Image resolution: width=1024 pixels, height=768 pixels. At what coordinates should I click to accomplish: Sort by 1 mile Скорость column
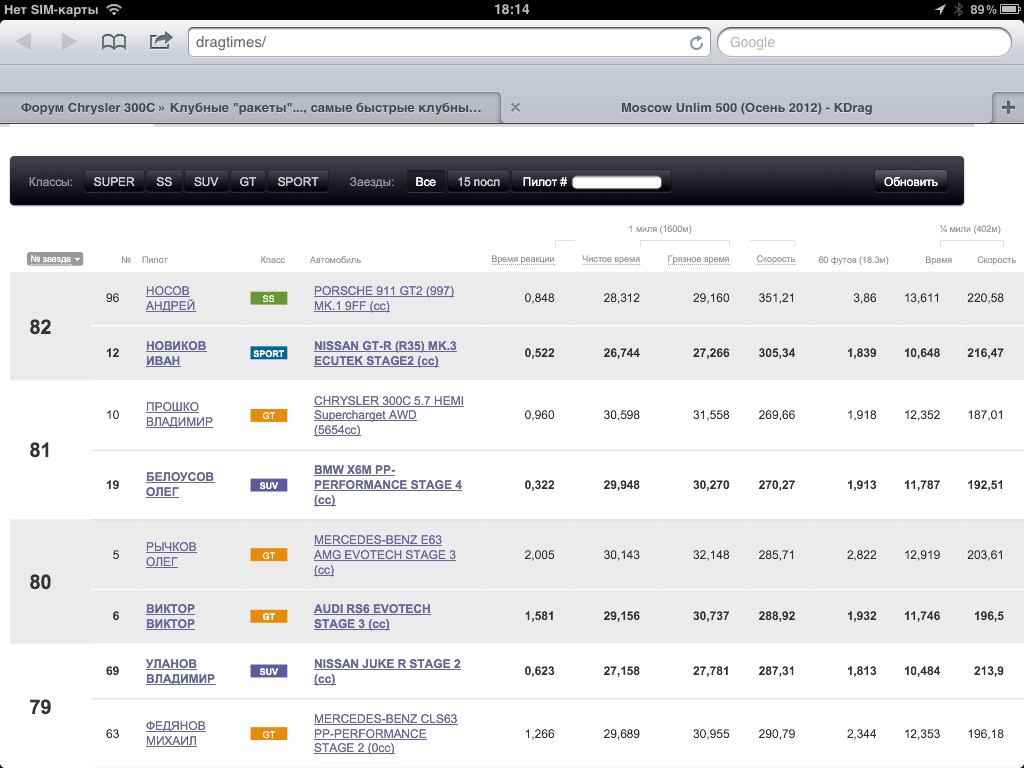click(776, 259)
